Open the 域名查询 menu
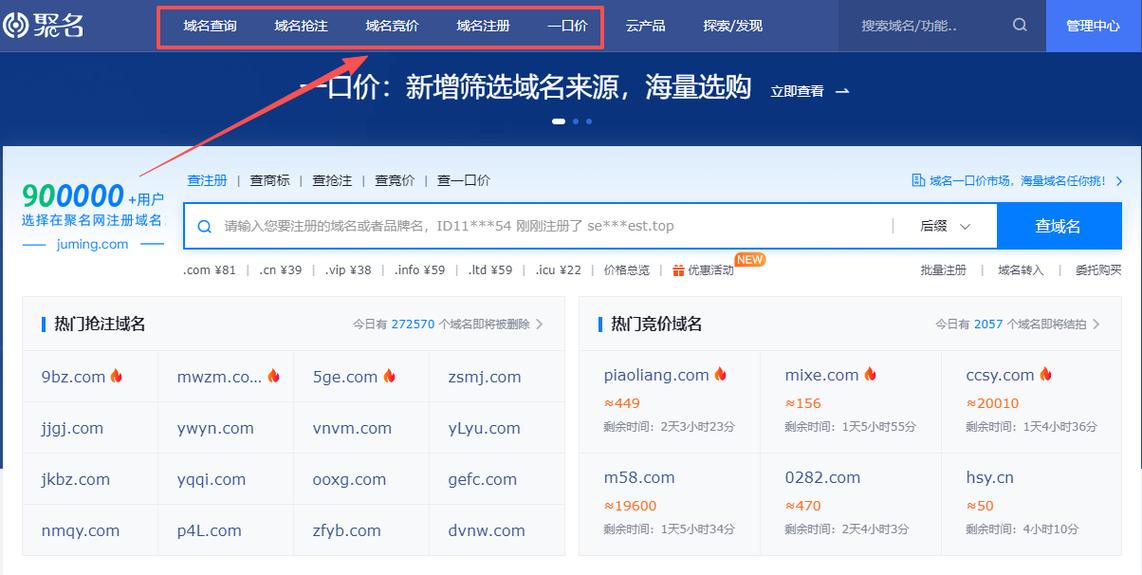Screen dimensions: 1142x575 [210, 26]
